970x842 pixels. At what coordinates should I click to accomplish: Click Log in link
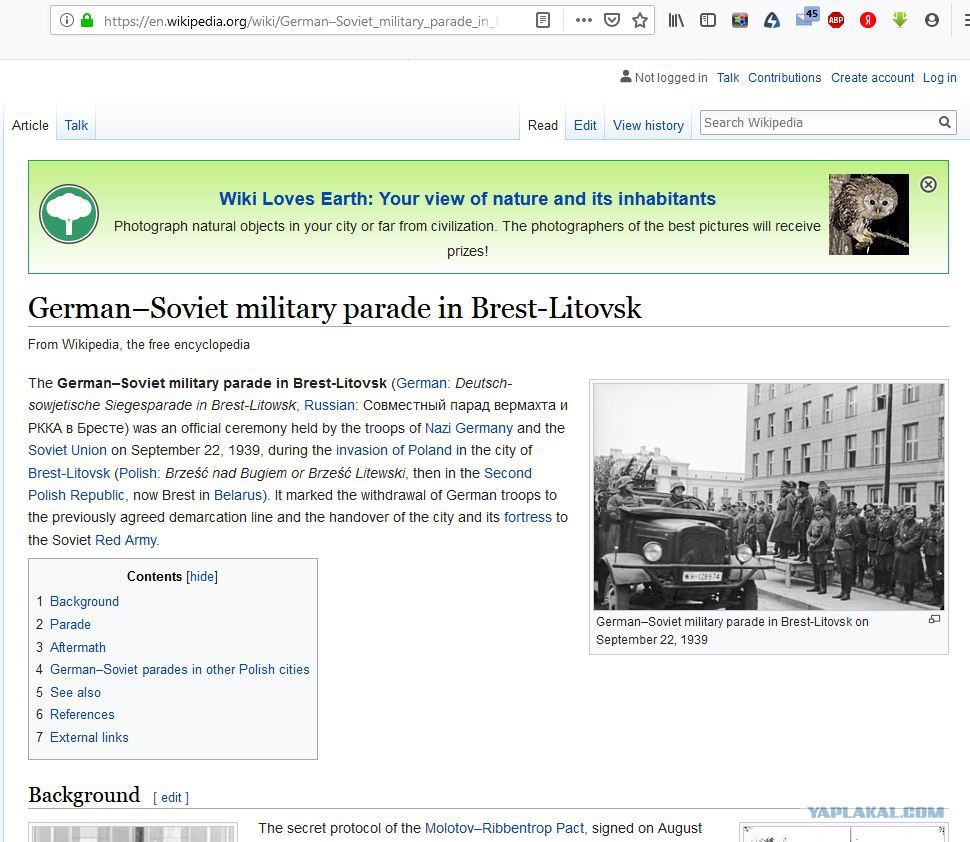(x=939, y=77)
